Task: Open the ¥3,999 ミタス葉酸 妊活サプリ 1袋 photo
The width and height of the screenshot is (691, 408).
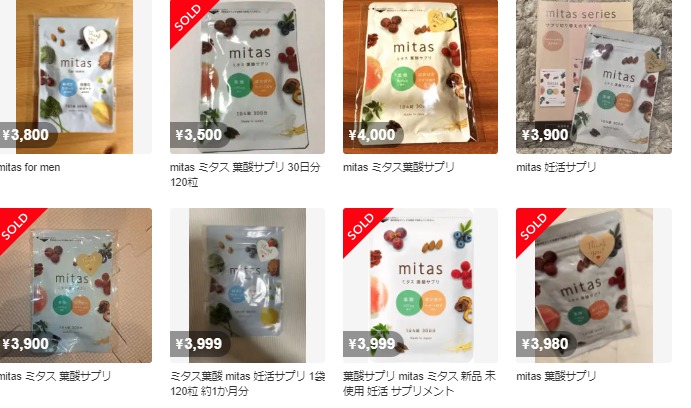Action: [x=247, y=286]
